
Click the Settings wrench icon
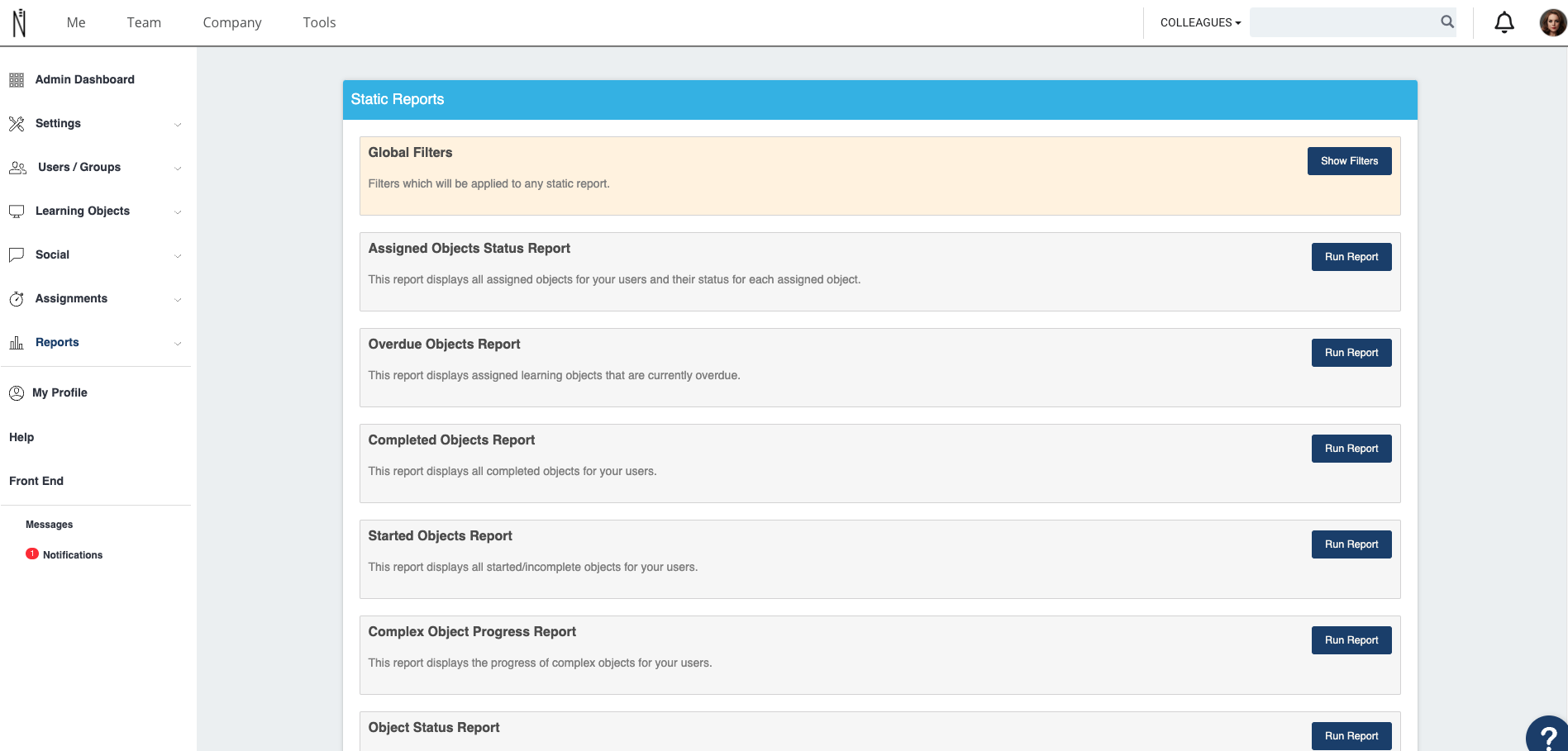point(17,124)
